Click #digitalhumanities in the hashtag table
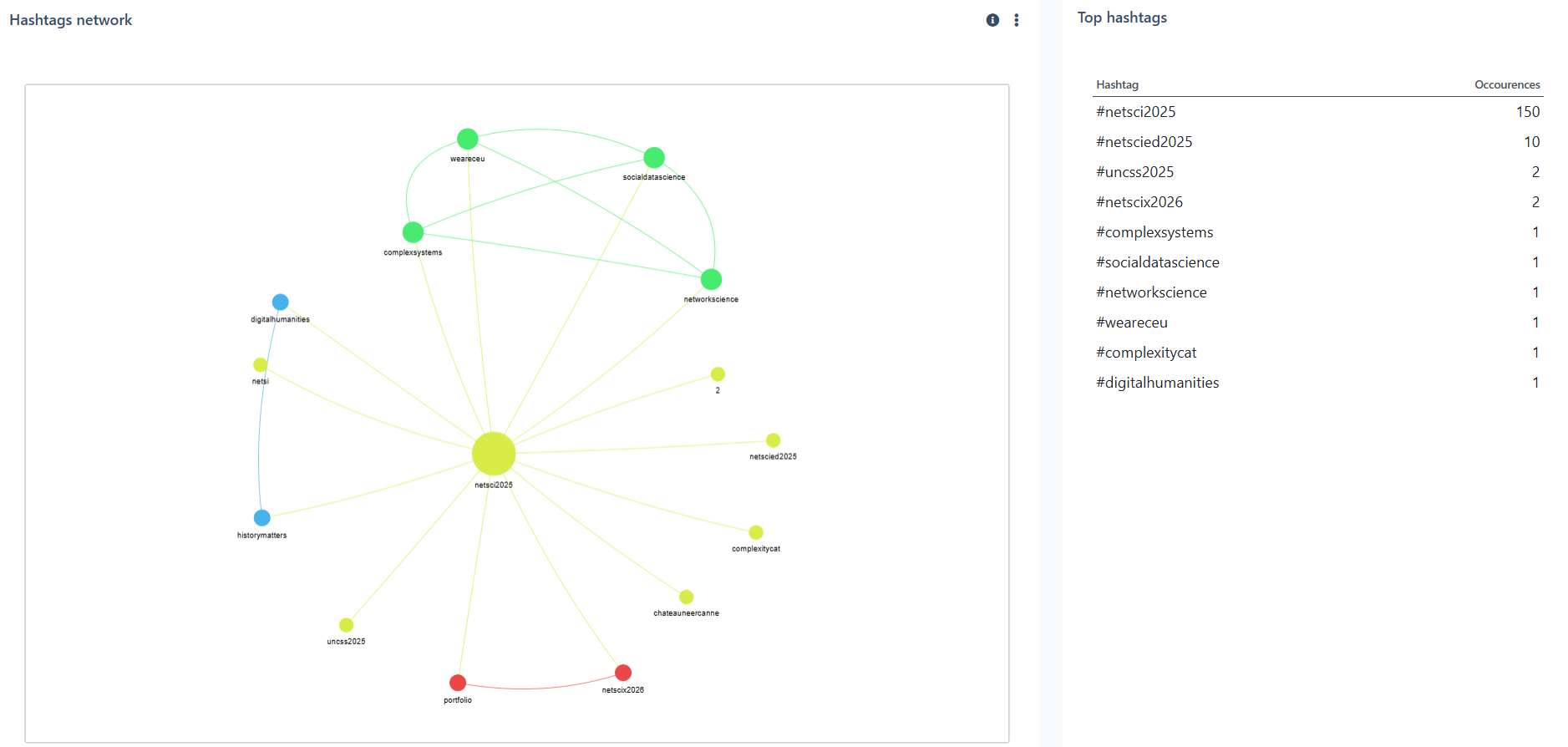The height and width of the screenshot is (747, 1568). (x=1157, y=383)
